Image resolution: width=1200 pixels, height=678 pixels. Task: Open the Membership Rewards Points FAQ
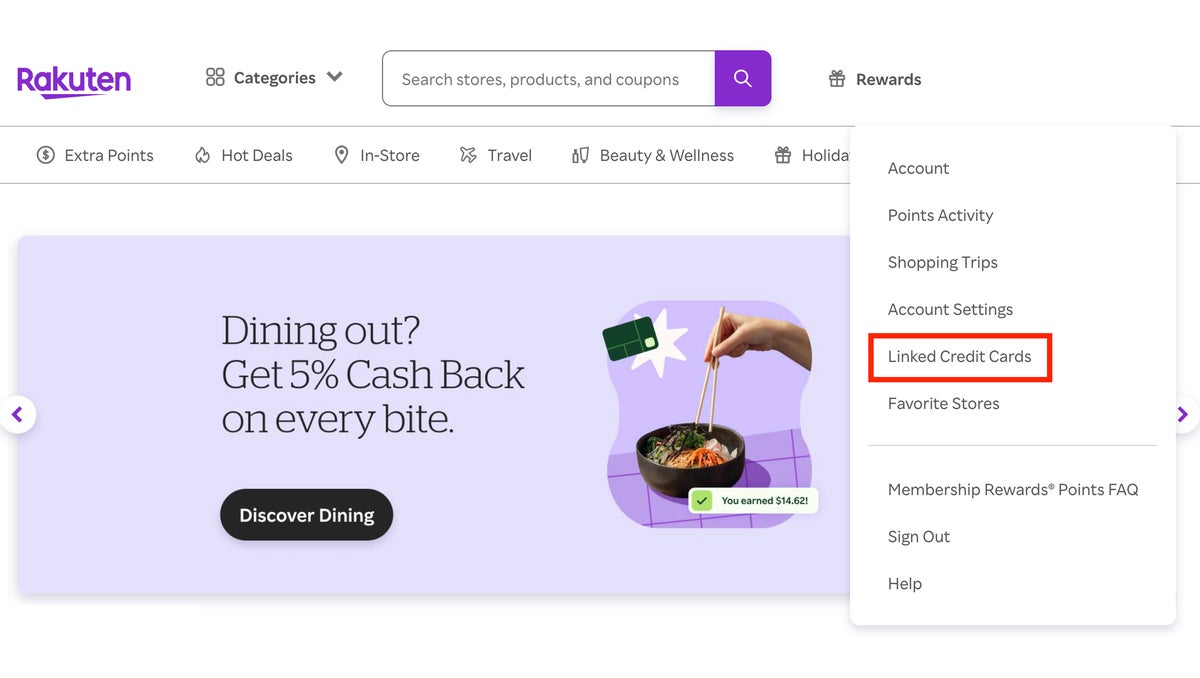[1013, 489]
